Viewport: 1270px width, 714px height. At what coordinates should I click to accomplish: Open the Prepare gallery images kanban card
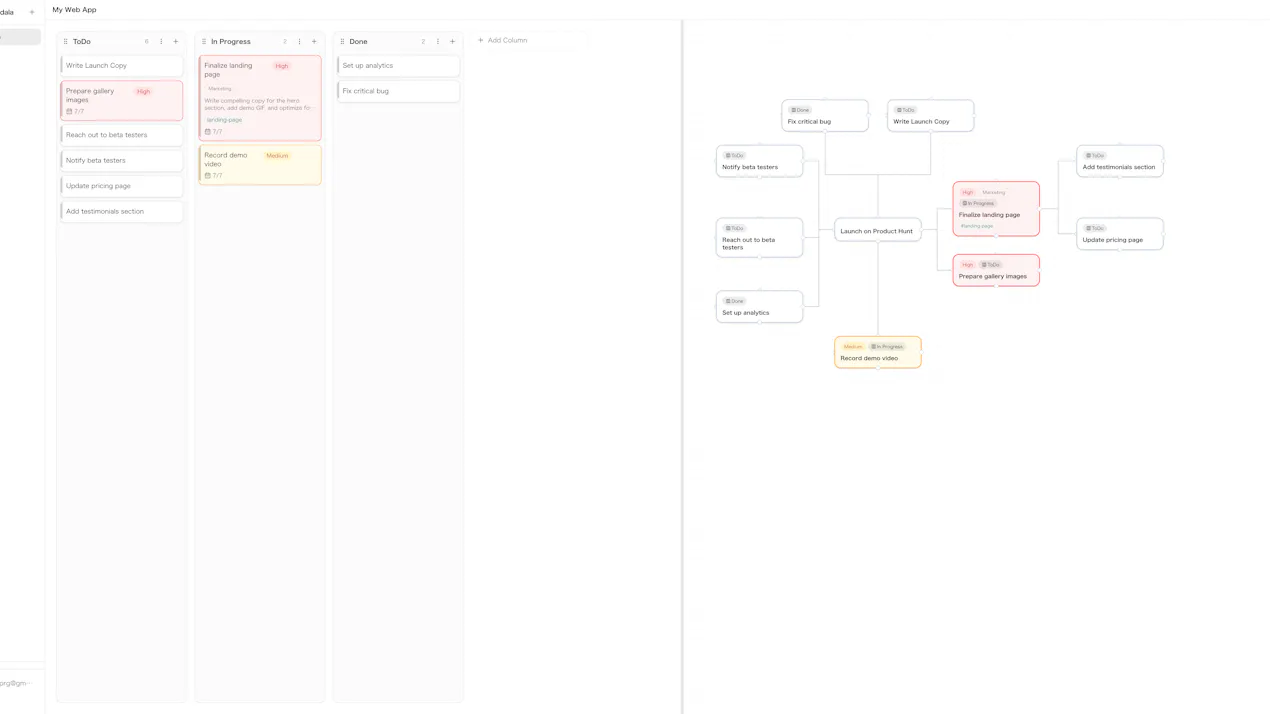[x=121, y=100]
